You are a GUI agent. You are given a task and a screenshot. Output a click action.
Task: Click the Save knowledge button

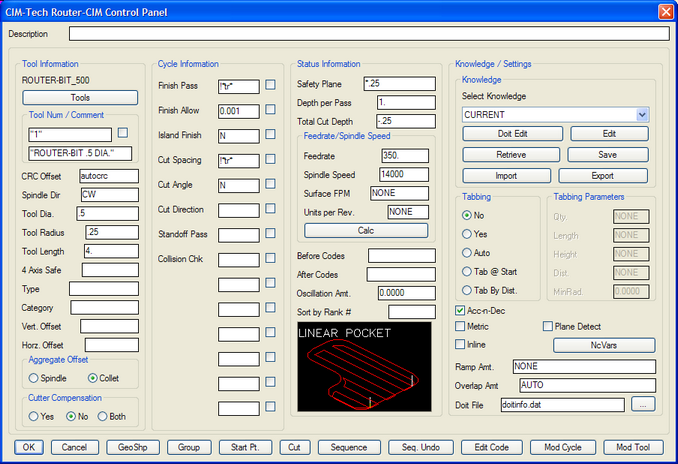coord(608,155)
